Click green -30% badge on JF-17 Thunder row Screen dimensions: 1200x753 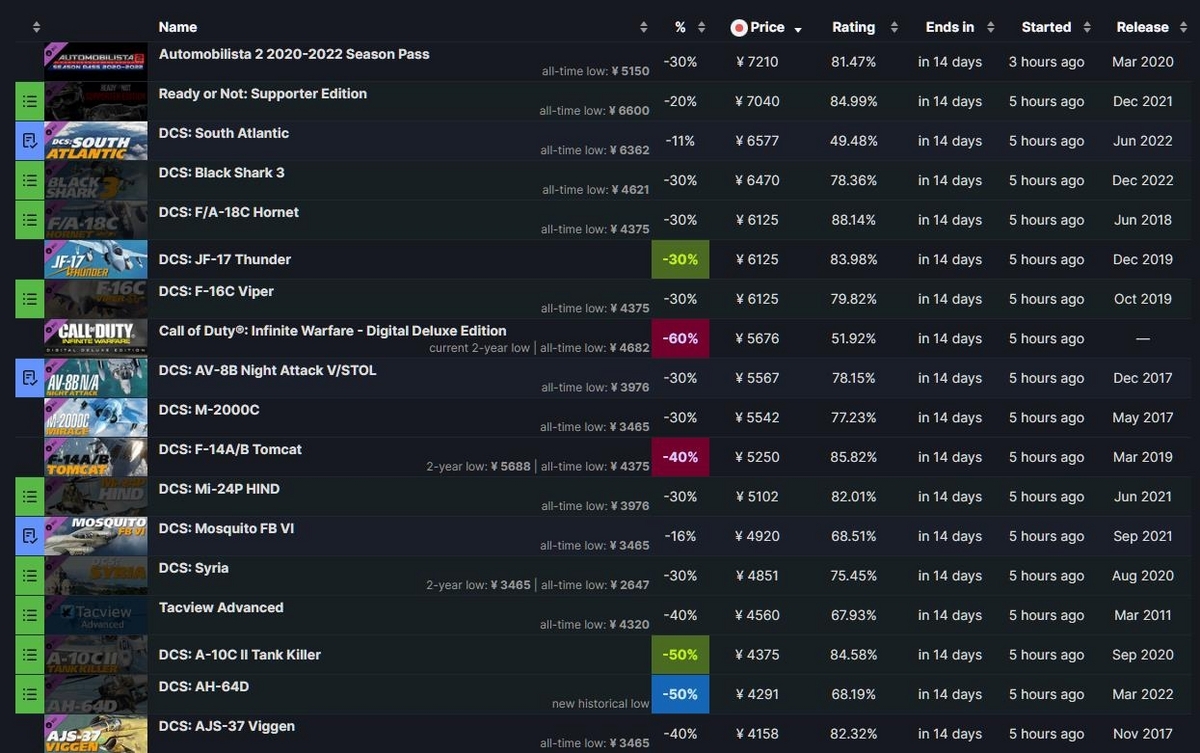pyautogui.click(x=681, y=259)
